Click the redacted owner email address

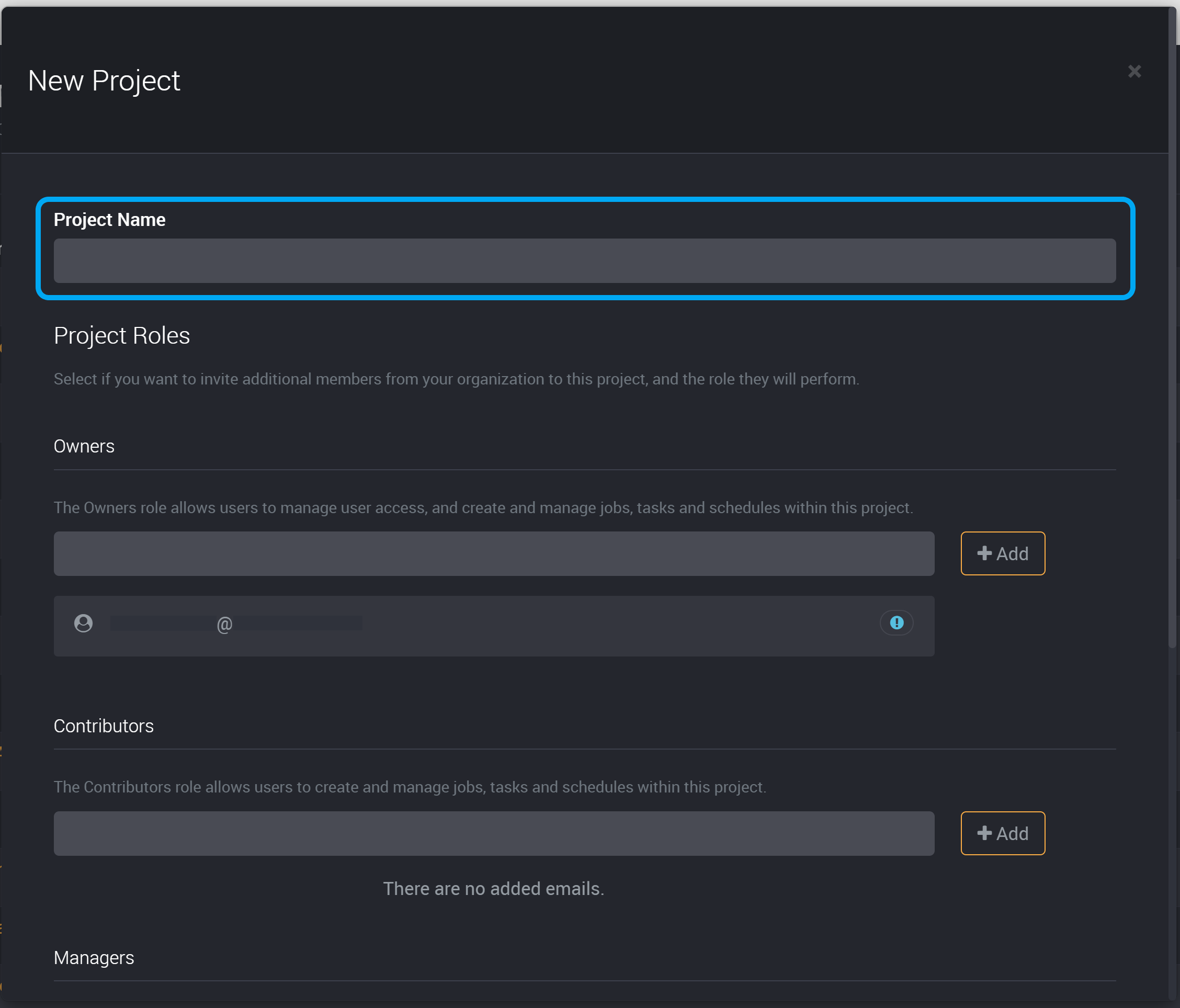tap(236, 624)
